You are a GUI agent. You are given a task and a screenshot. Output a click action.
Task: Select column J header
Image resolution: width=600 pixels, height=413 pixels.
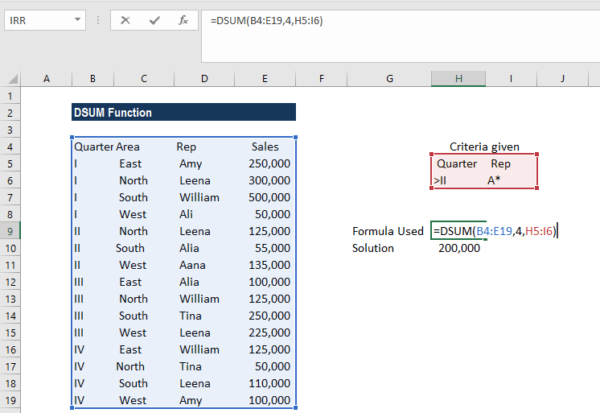(562, 79)
